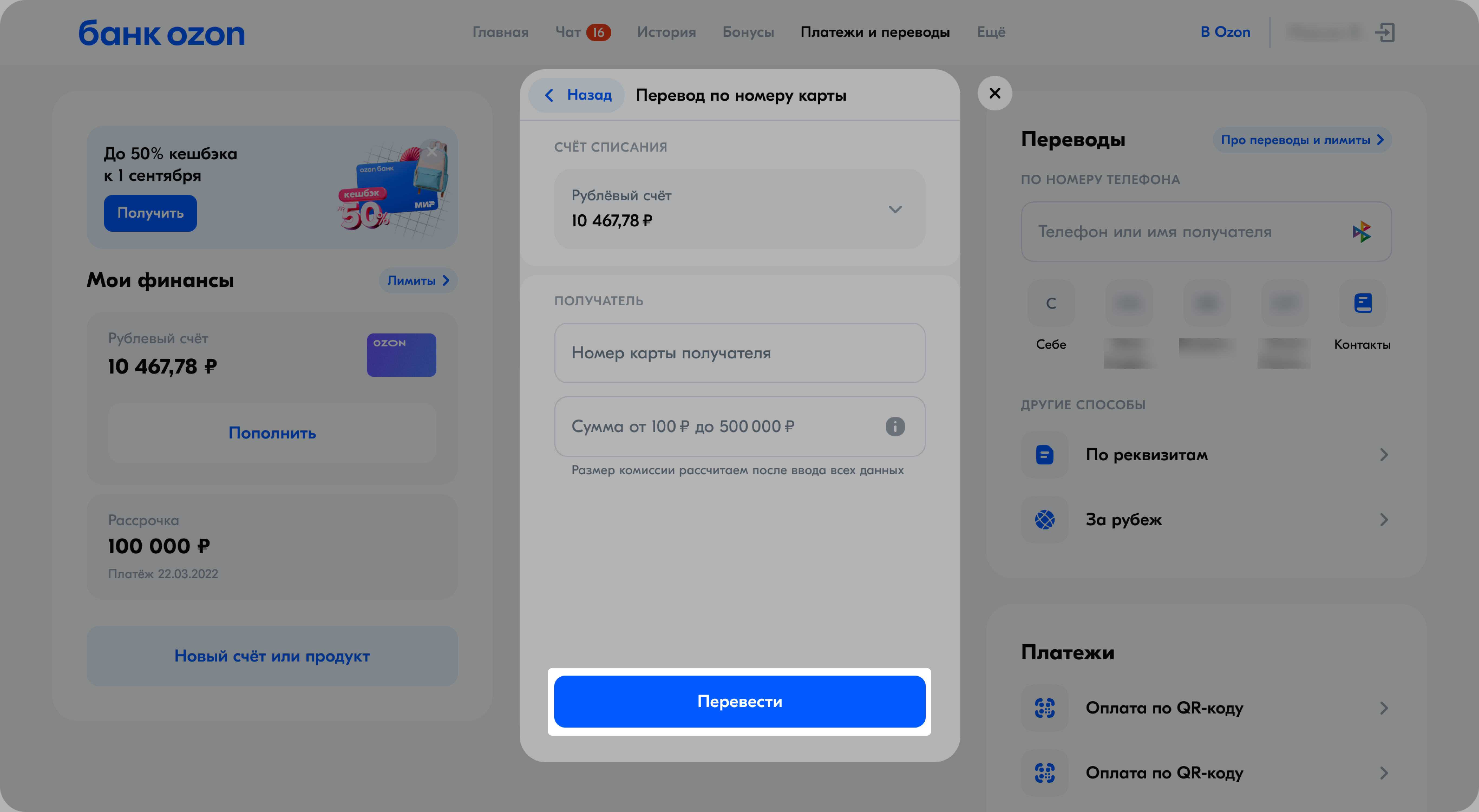
Task: Click the SBP icon in phone field
Action: (1361, 232)
